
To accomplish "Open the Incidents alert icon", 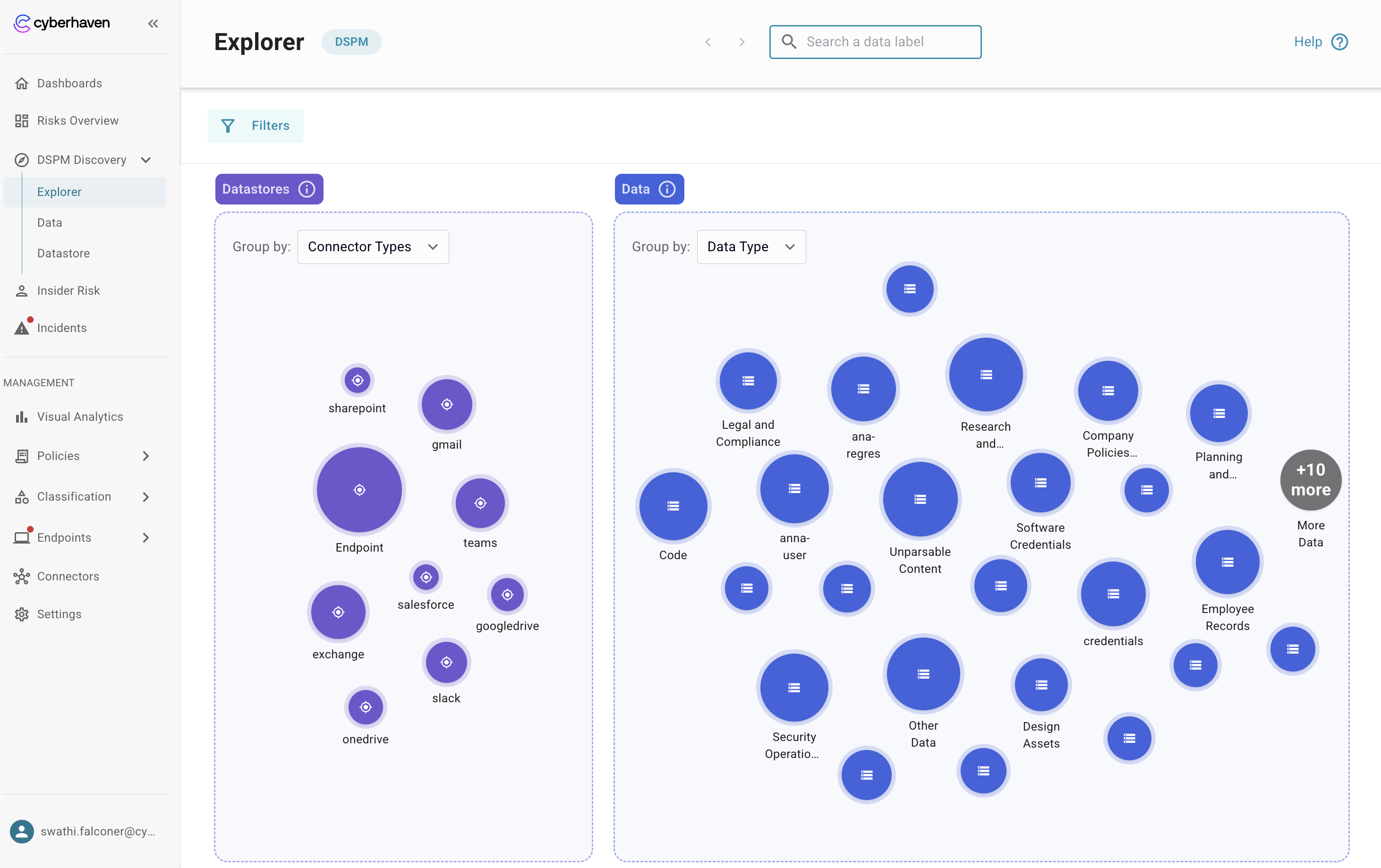I will pyautogui.click(x=22, y=328).
